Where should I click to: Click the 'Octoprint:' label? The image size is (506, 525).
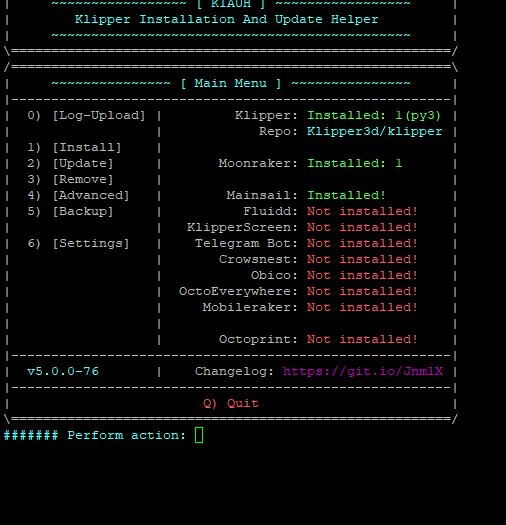[x=258, y=340]
